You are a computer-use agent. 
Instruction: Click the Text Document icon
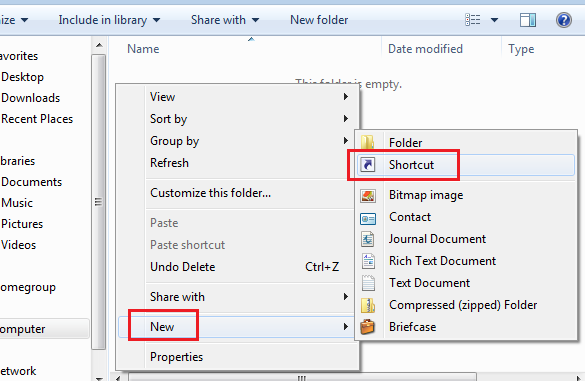[x=368, y=283]
